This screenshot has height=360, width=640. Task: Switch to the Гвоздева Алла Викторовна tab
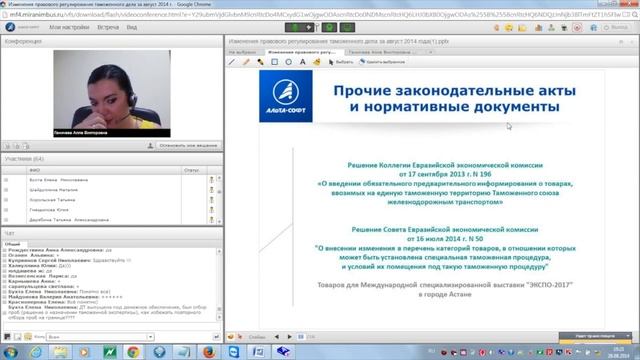382,52
